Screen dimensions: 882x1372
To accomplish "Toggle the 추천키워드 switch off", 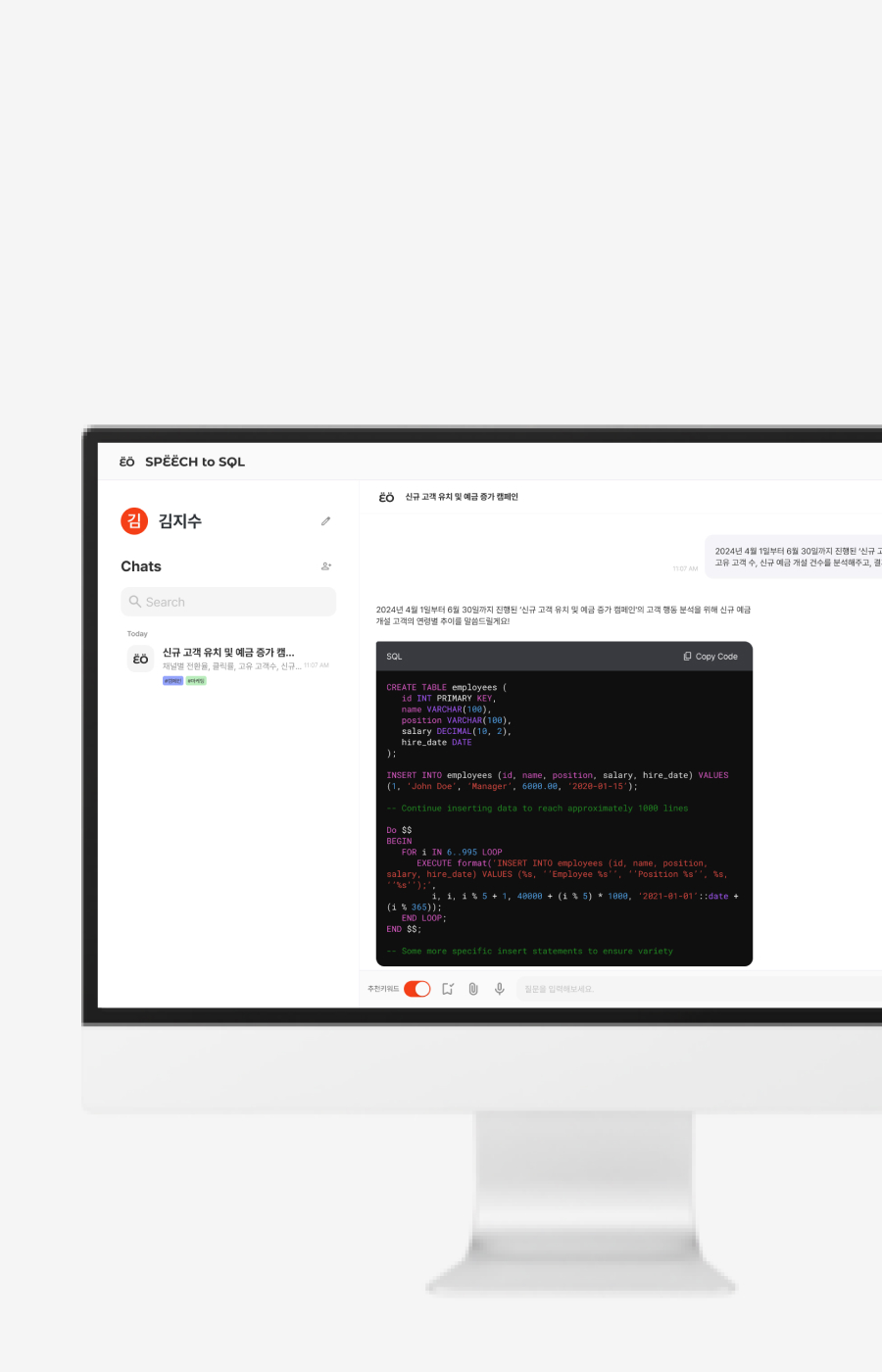I will point(417,989).
